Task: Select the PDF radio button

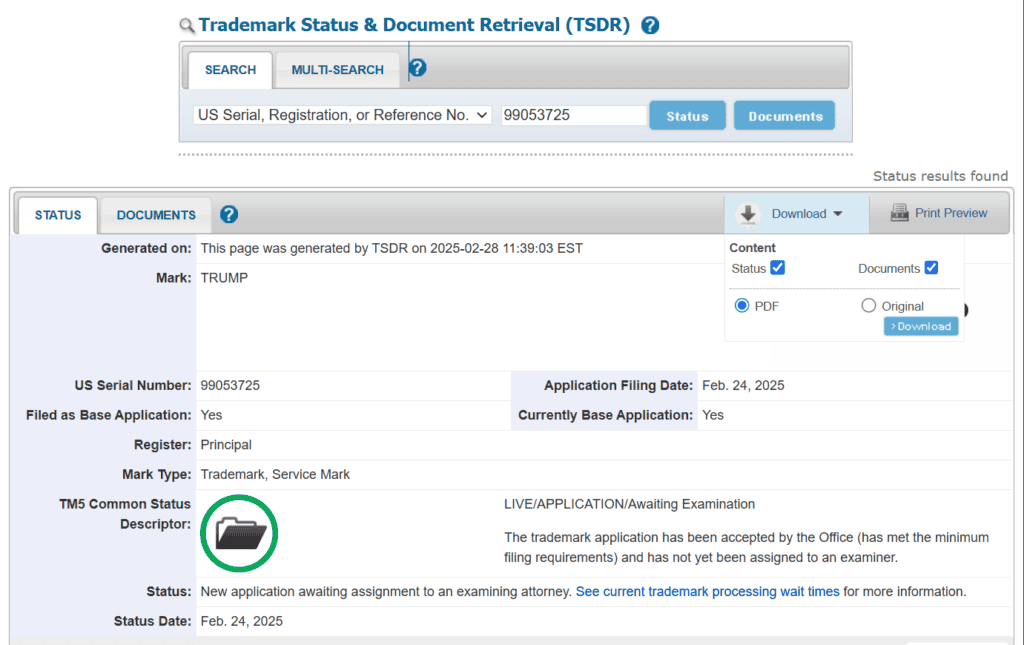Action: [x=742, y=306]
